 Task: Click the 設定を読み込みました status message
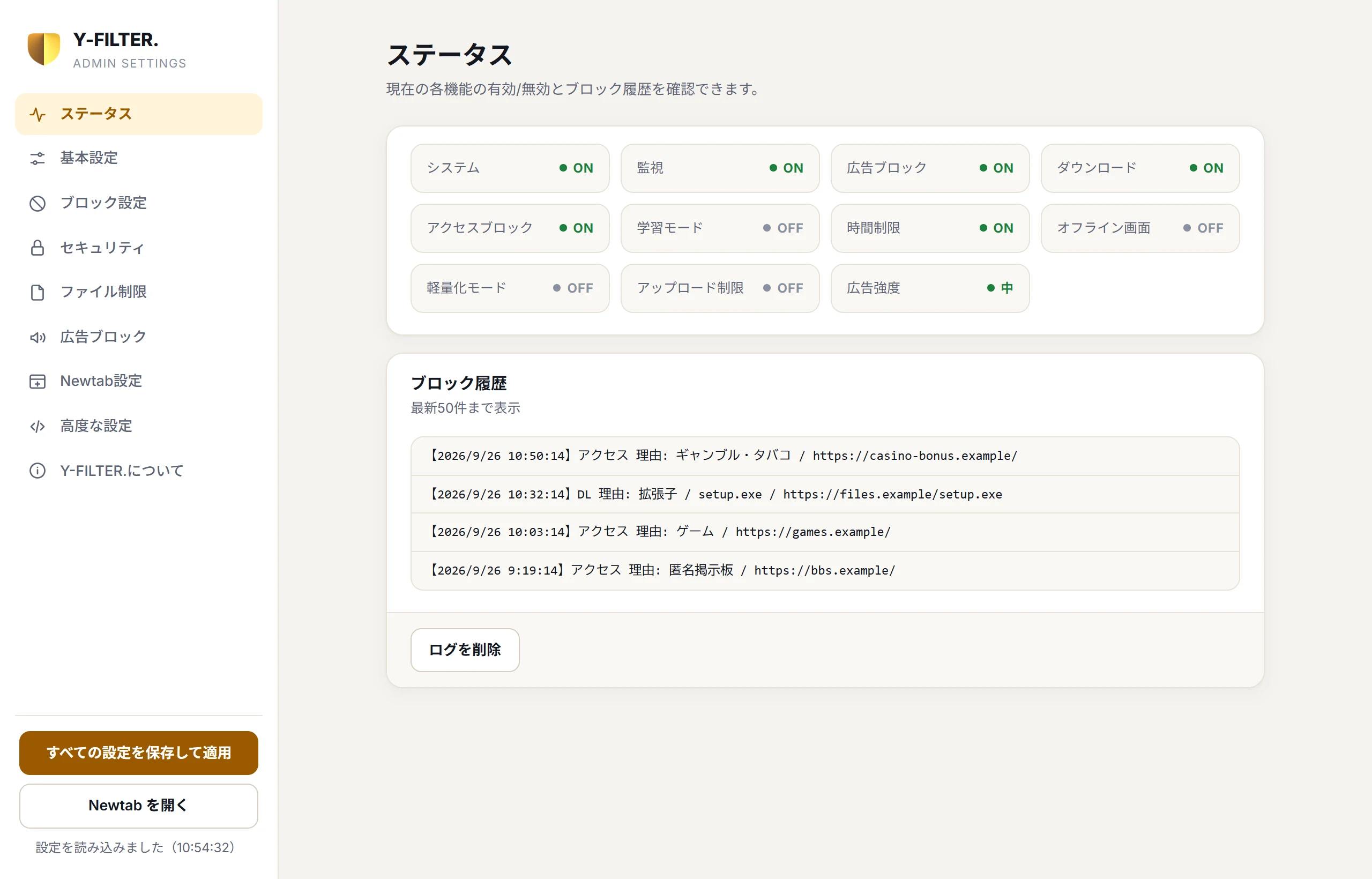[x=135, y=847]
